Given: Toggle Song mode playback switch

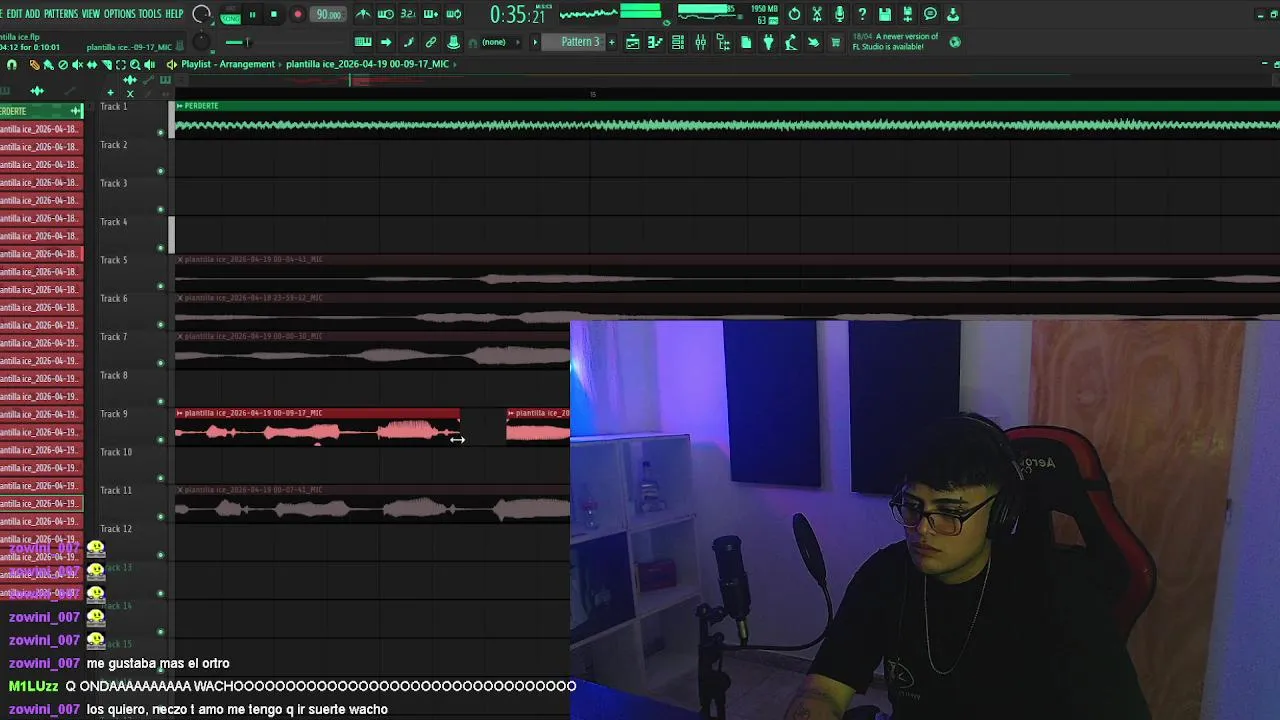Looking at the screenshot, I should [x=231, y=14].
